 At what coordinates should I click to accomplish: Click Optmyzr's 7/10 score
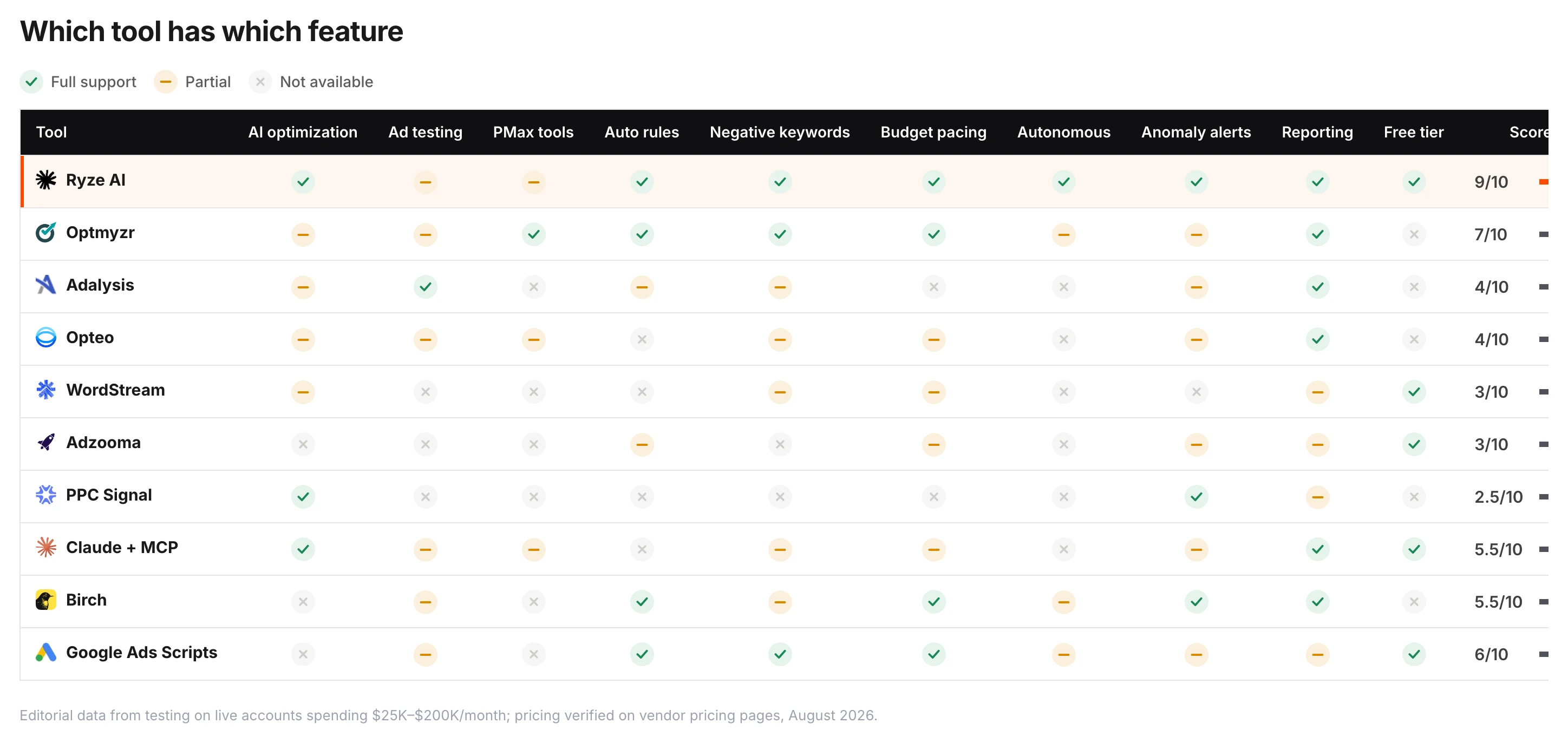click(1490, 234)
